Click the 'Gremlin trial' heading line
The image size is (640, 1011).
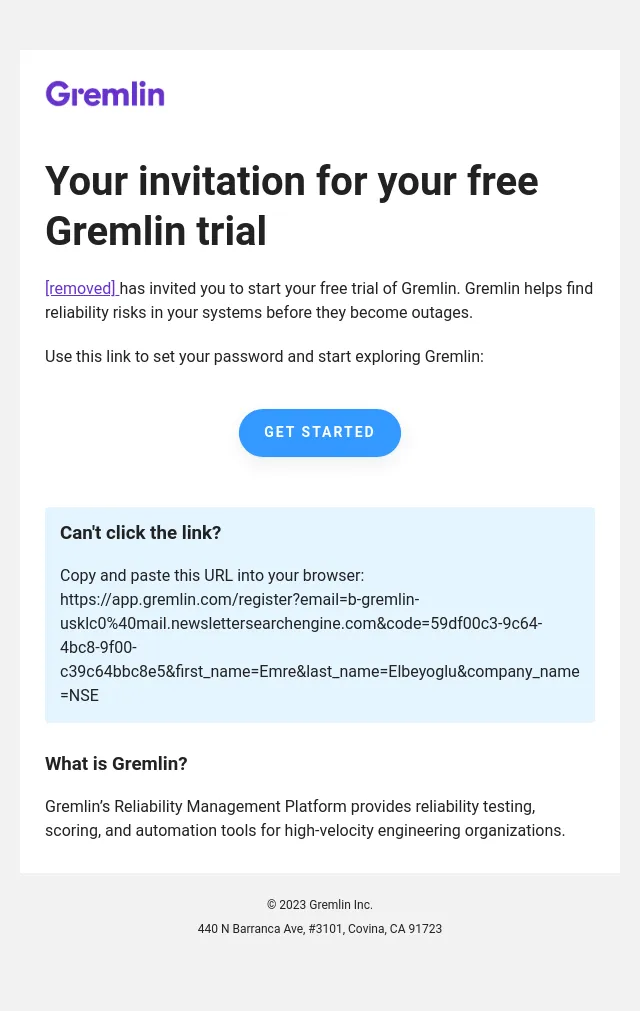click(156, 231)
